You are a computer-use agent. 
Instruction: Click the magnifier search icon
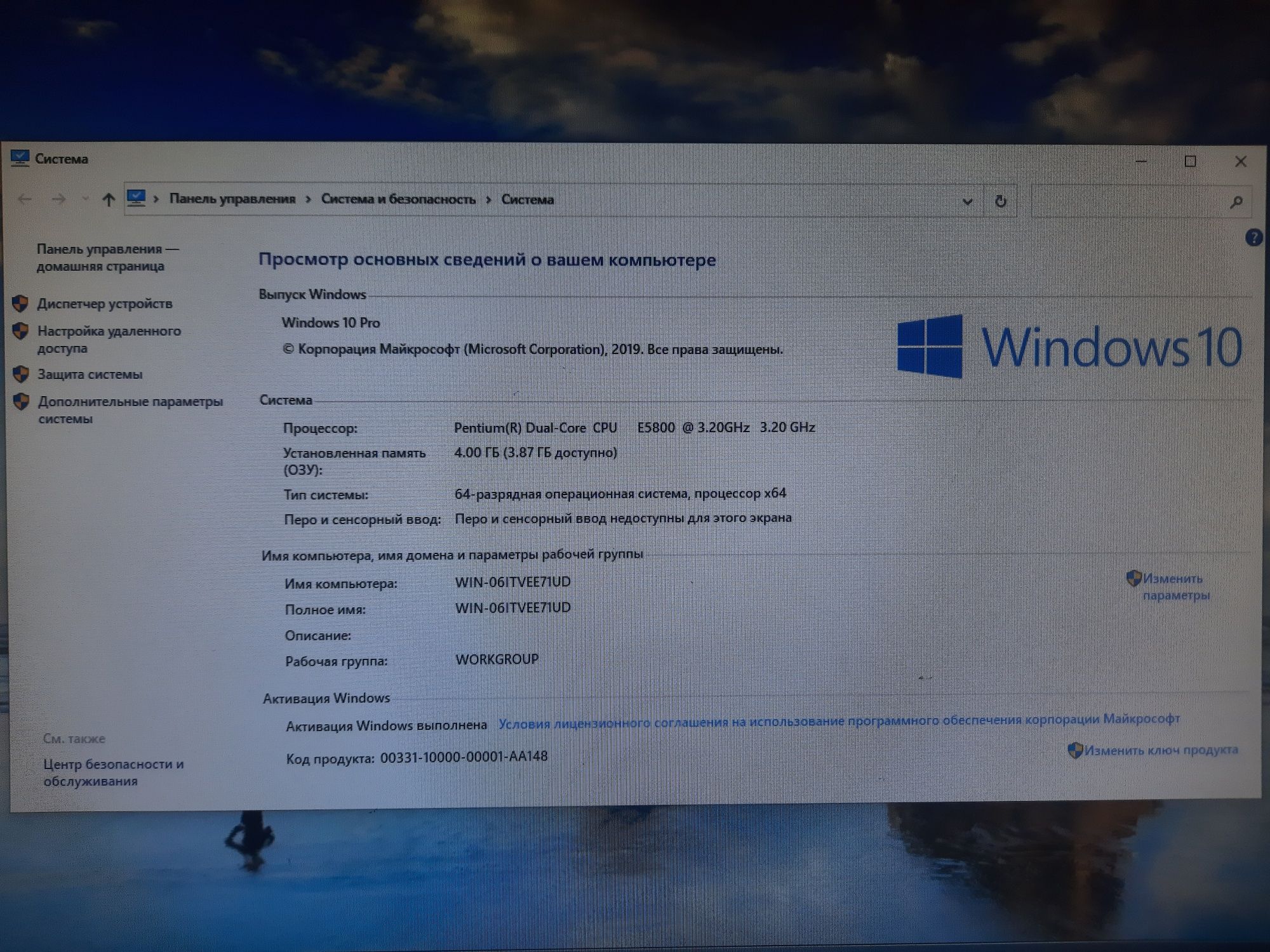pos(1236,202)
